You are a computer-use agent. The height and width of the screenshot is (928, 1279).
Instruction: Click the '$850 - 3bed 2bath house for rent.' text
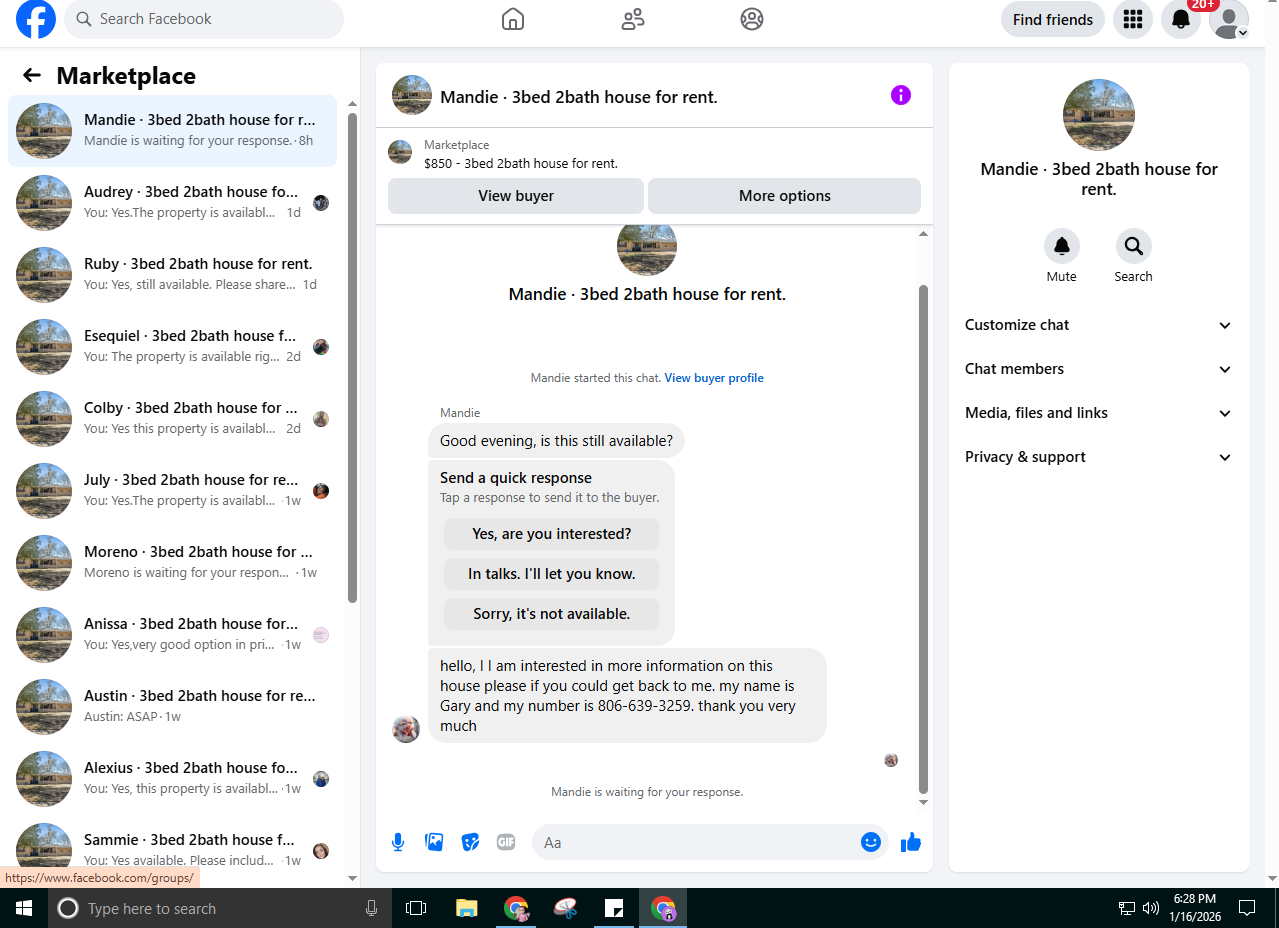pyautogui.click(x=521, y=163)
